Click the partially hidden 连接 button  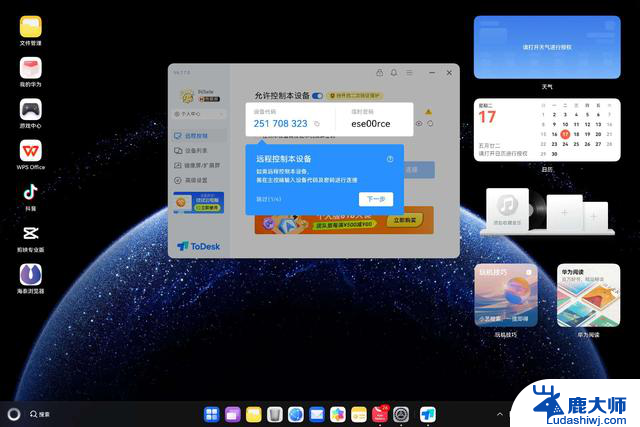[419, 169]
